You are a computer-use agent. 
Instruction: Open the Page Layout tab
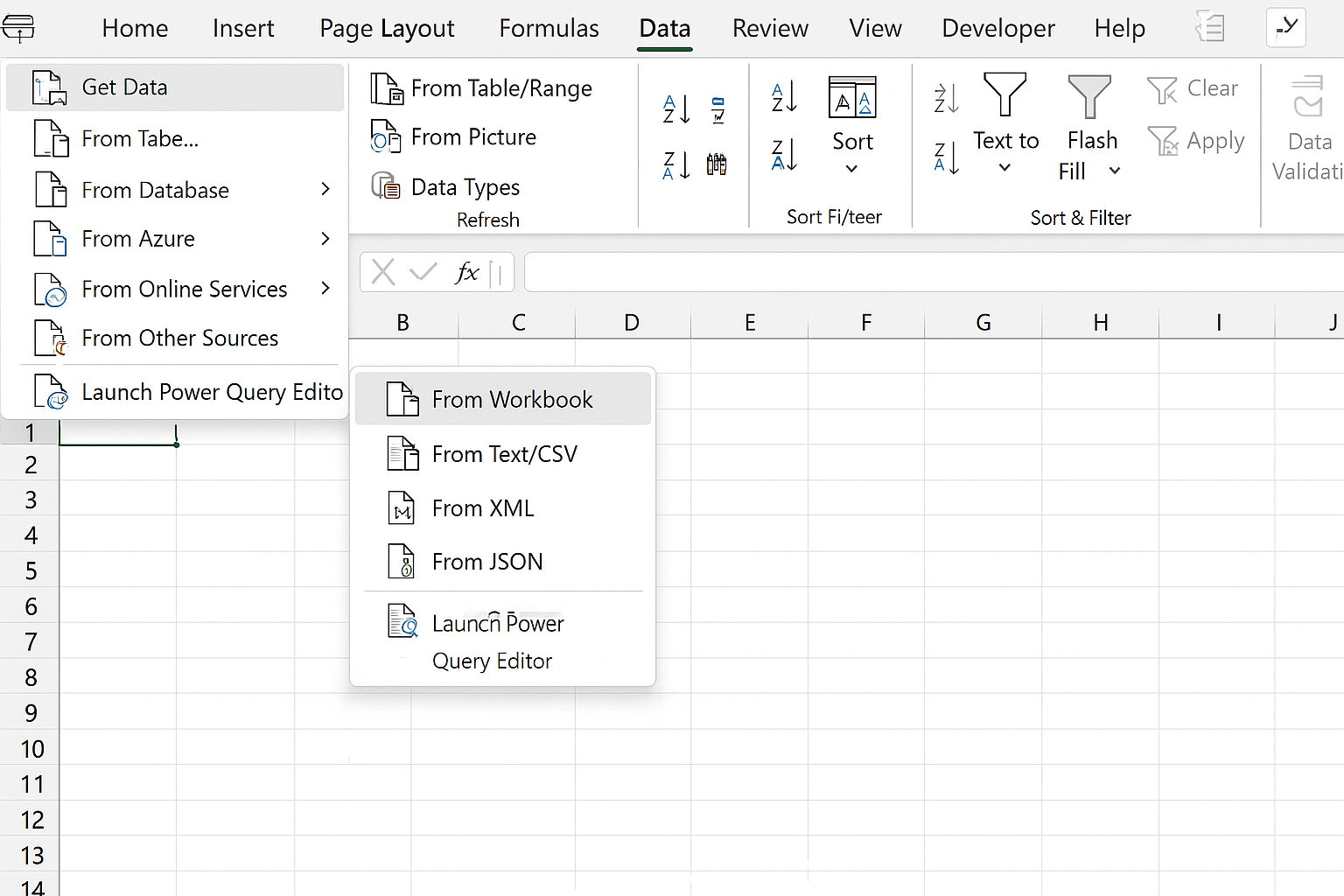click(x=387, y=29)
